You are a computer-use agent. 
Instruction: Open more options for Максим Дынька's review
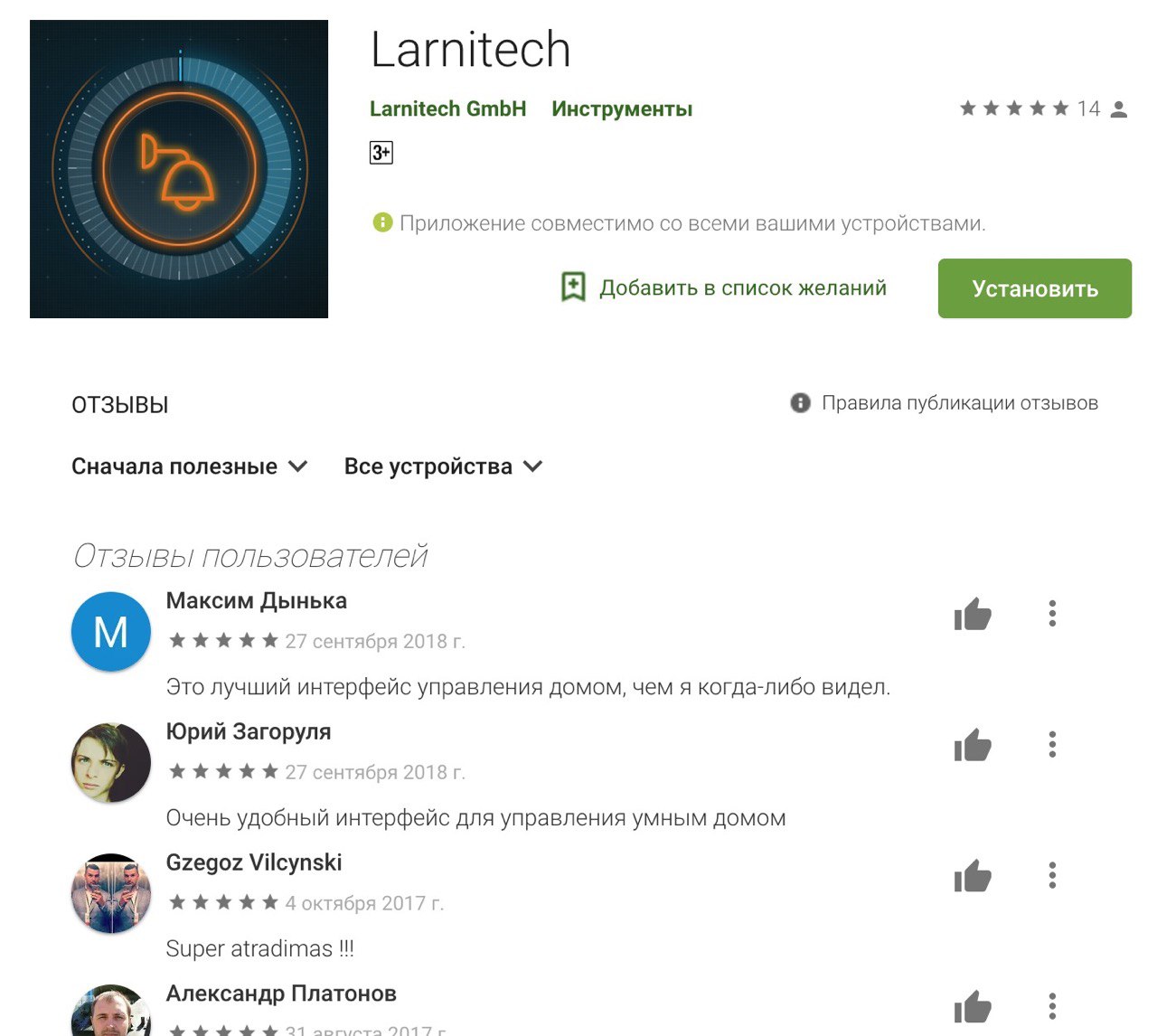1052,614
